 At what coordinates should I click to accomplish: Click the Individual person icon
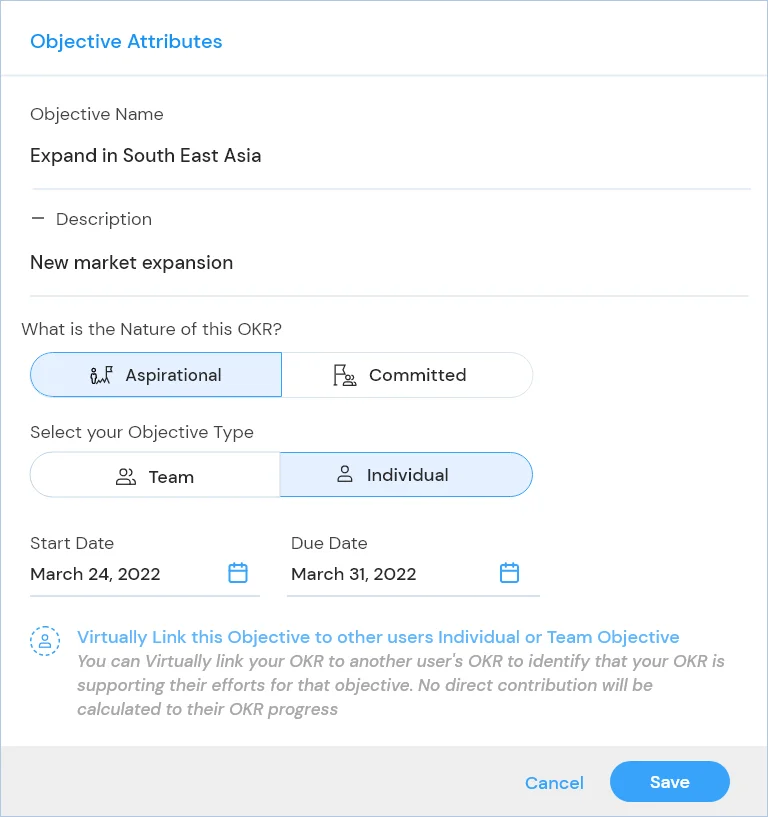pos(345,475)
